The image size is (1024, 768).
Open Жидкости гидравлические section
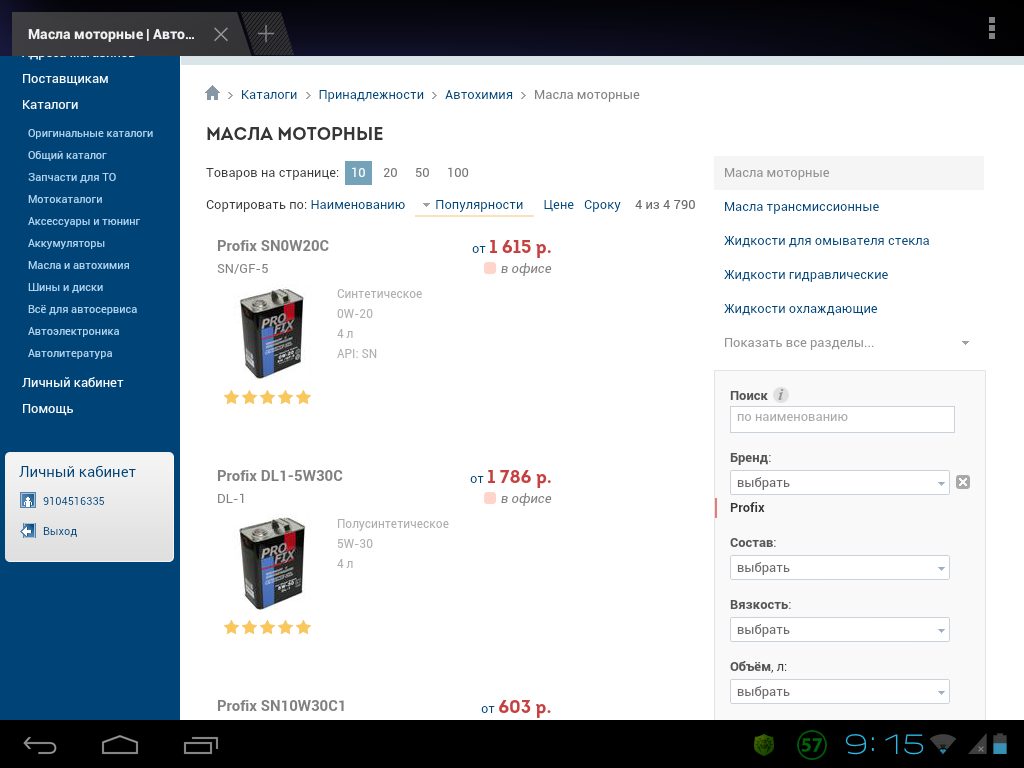806,275
